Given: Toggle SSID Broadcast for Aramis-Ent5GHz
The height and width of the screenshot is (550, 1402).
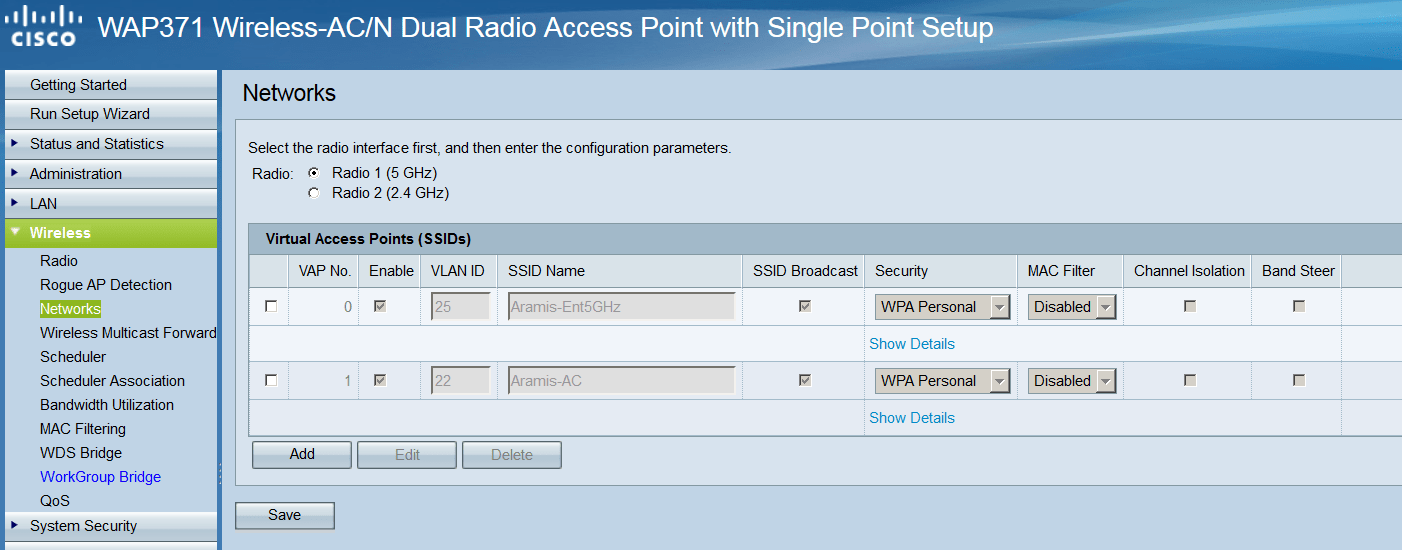Looking at the screenshot, I should point(805,307).
